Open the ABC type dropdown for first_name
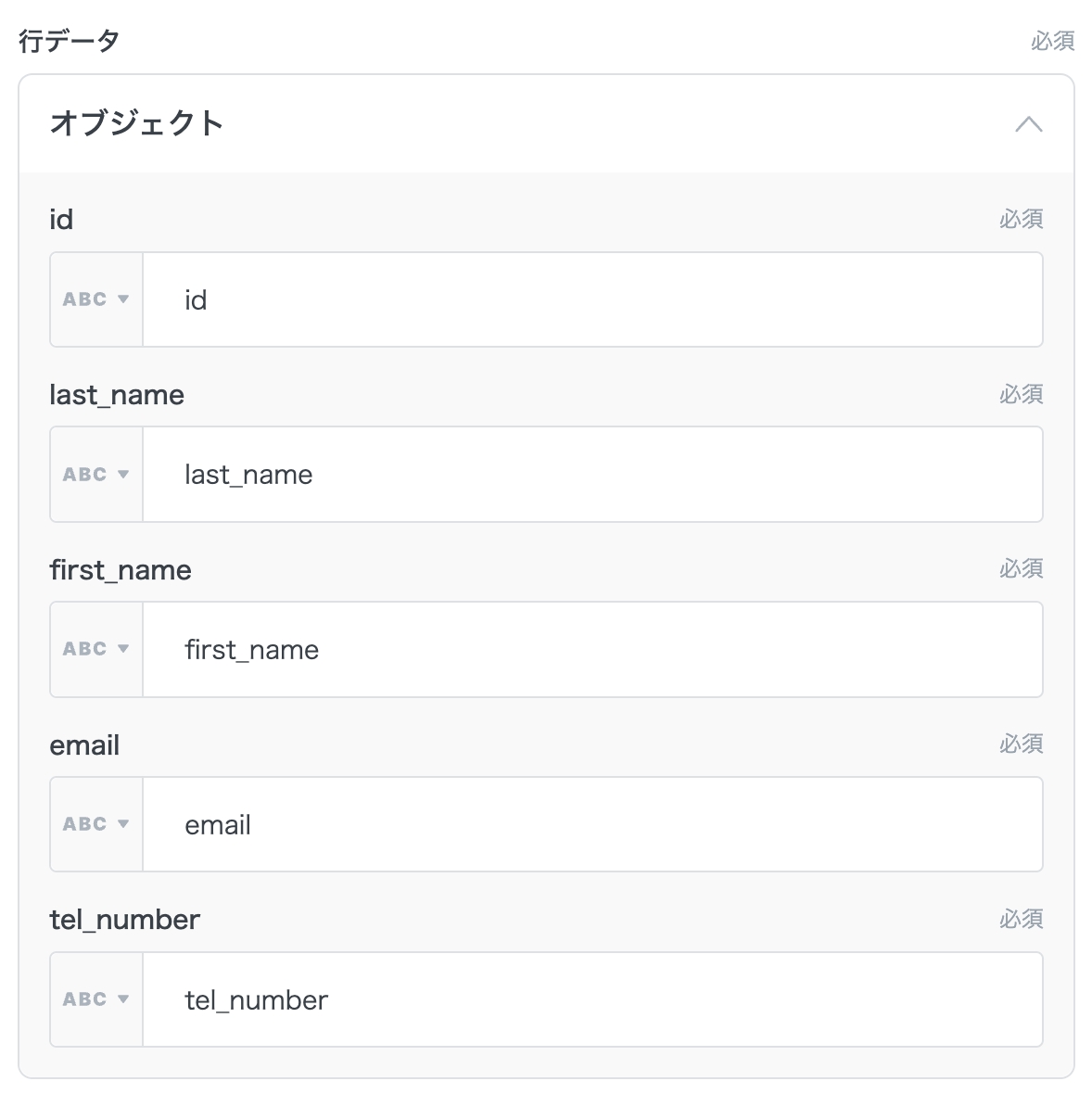The image size is (1092, 1094). (95, 649)
